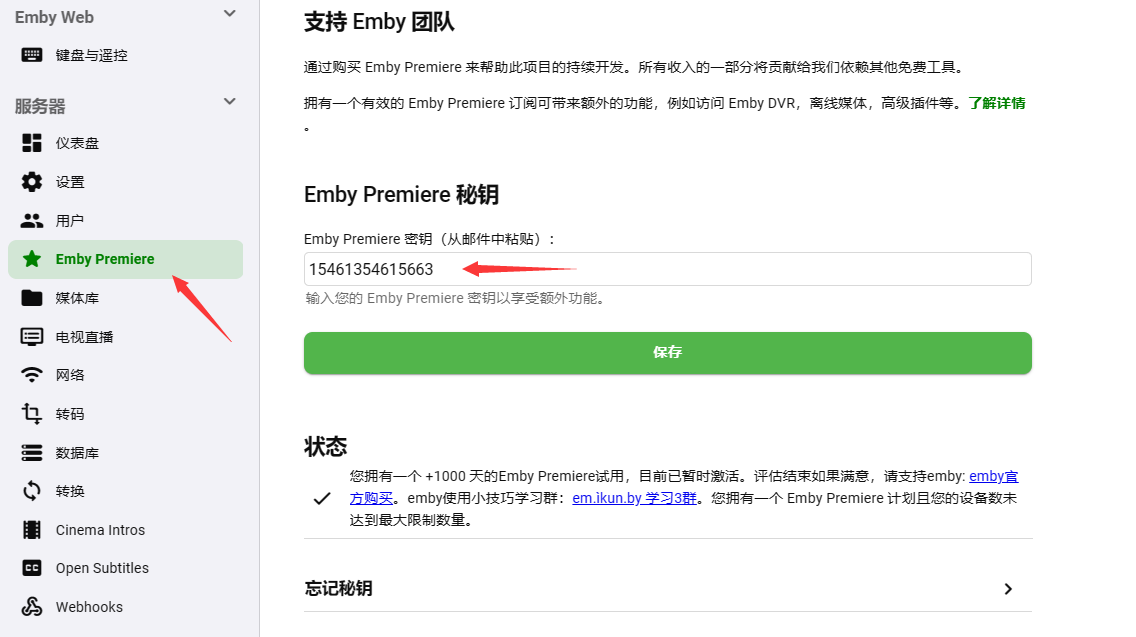Follow the em.ikun.by 学习3群 link
Screen dimensions: 1136x637
coord(634,498)
